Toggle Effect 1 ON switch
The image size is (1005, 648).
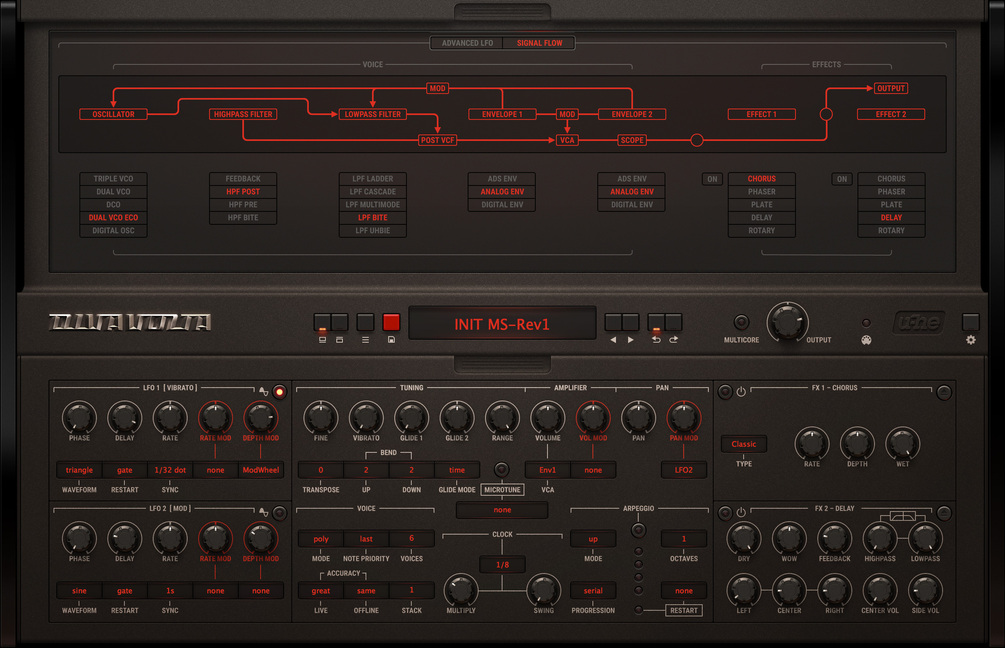(x=712, y=179)
